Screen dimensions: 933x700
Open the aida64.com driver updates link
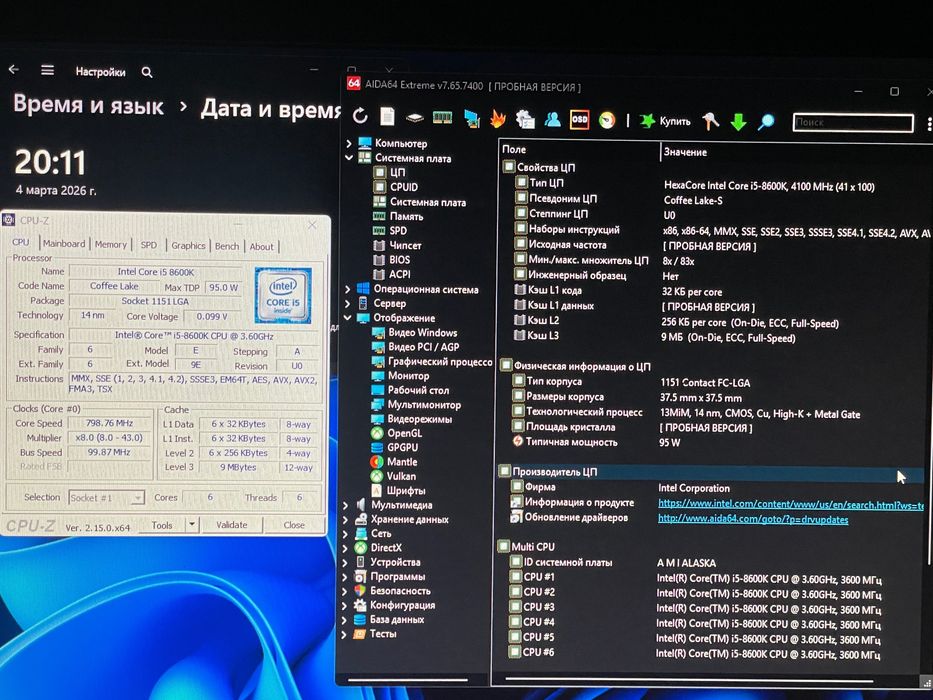tap(753, 519)
